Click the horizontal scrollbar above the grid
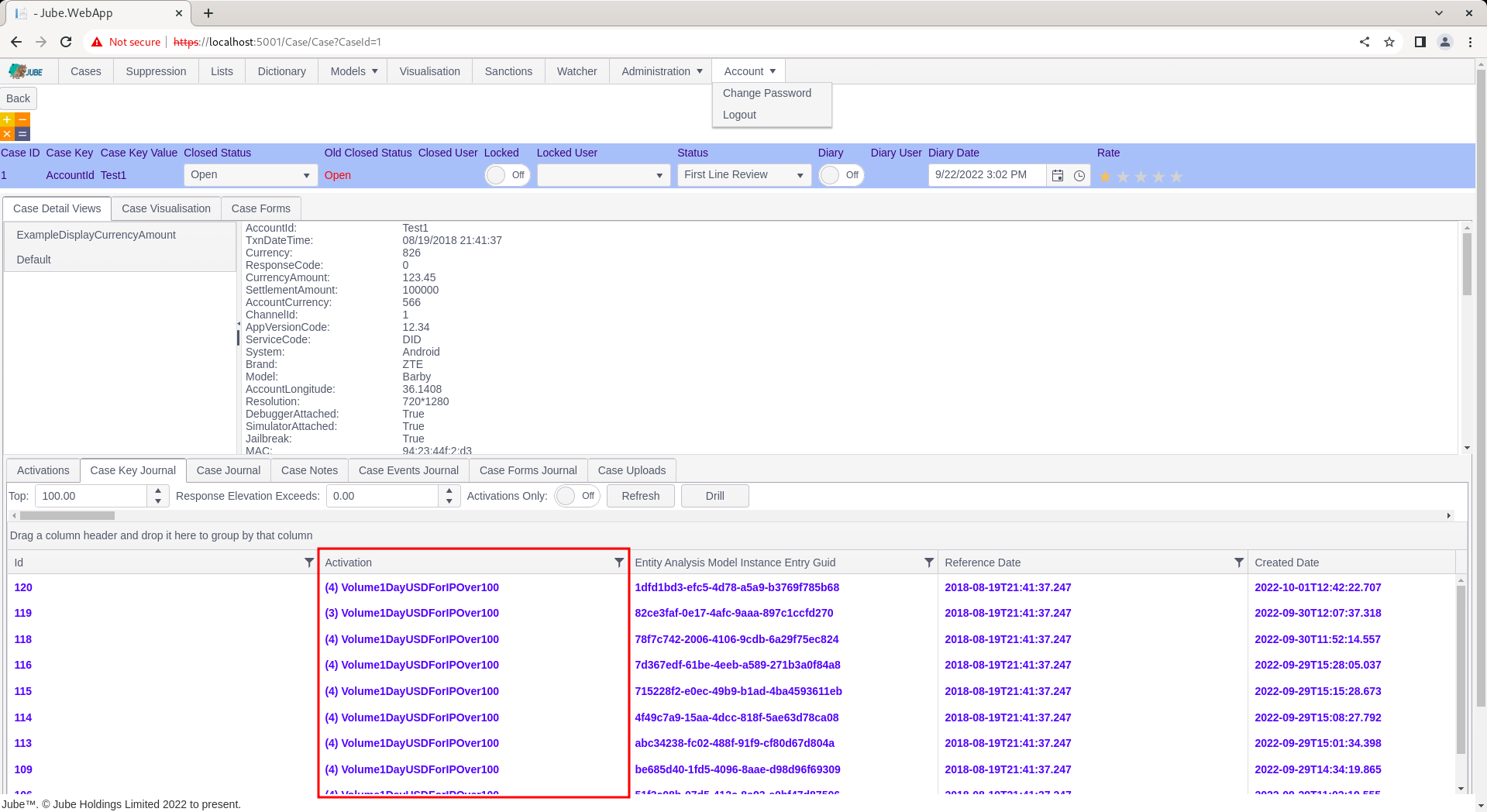Image resolution: width=1487 pixels, height=812 pixels. pos(67,515)
